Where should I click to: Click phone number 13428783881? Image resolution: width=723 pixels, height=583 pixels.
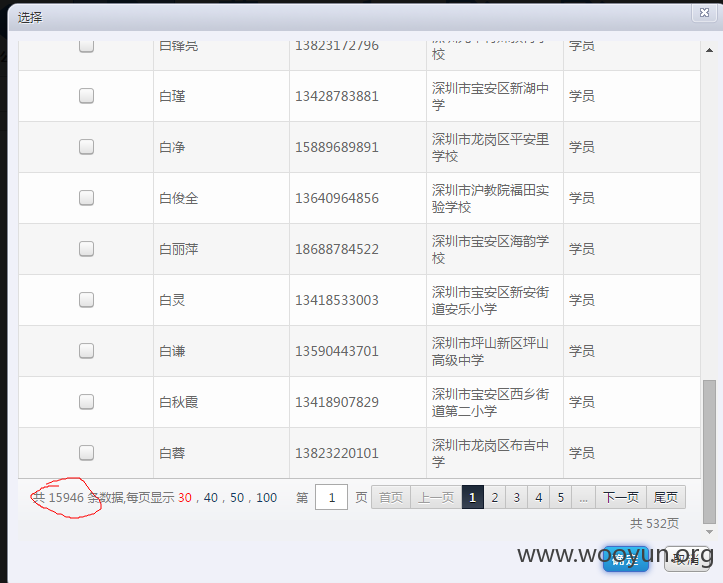pyautogui.click(x=337, y=96)
